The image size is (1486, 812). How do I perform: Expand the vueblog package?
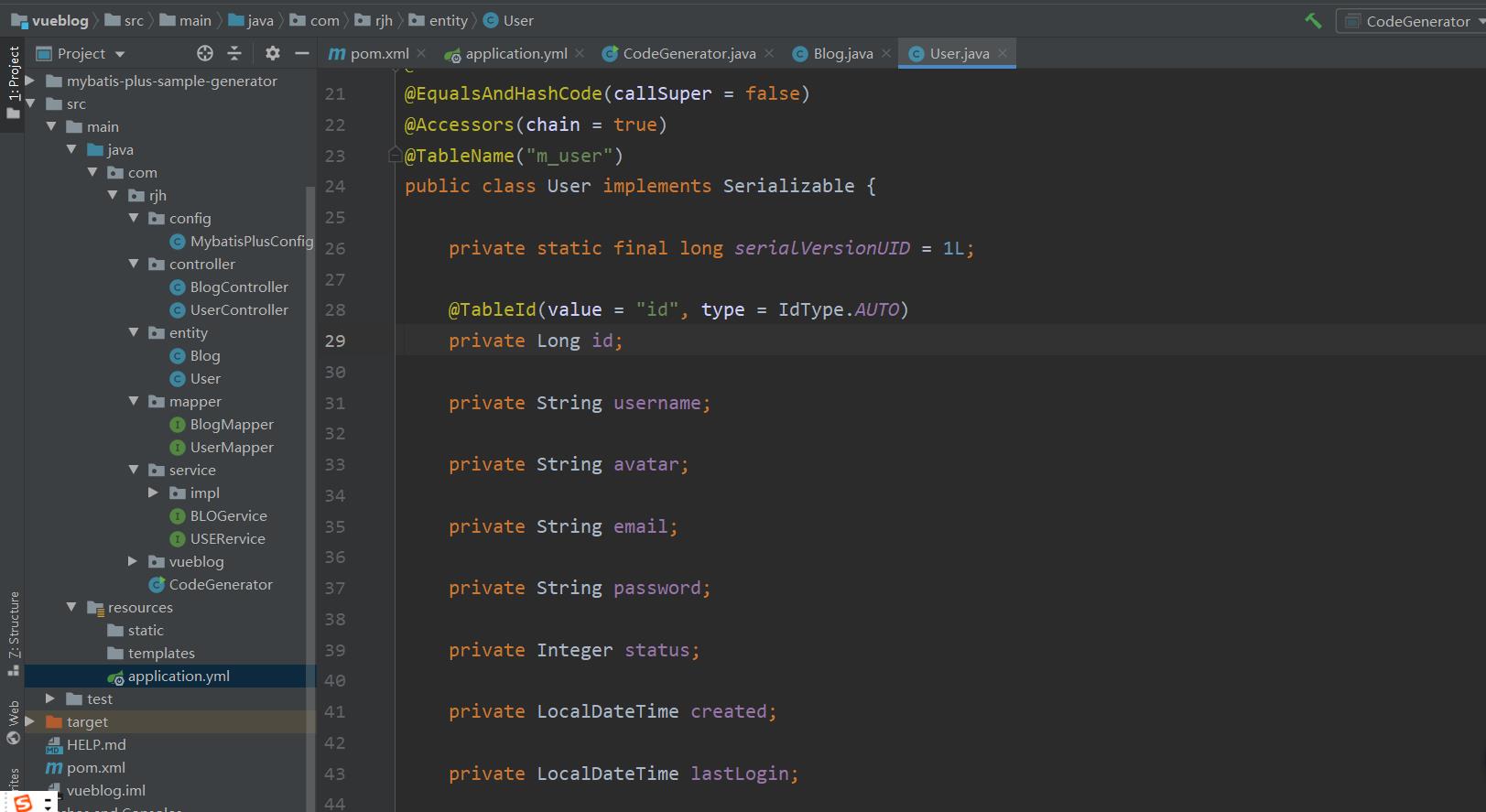[x=133, y=561]
